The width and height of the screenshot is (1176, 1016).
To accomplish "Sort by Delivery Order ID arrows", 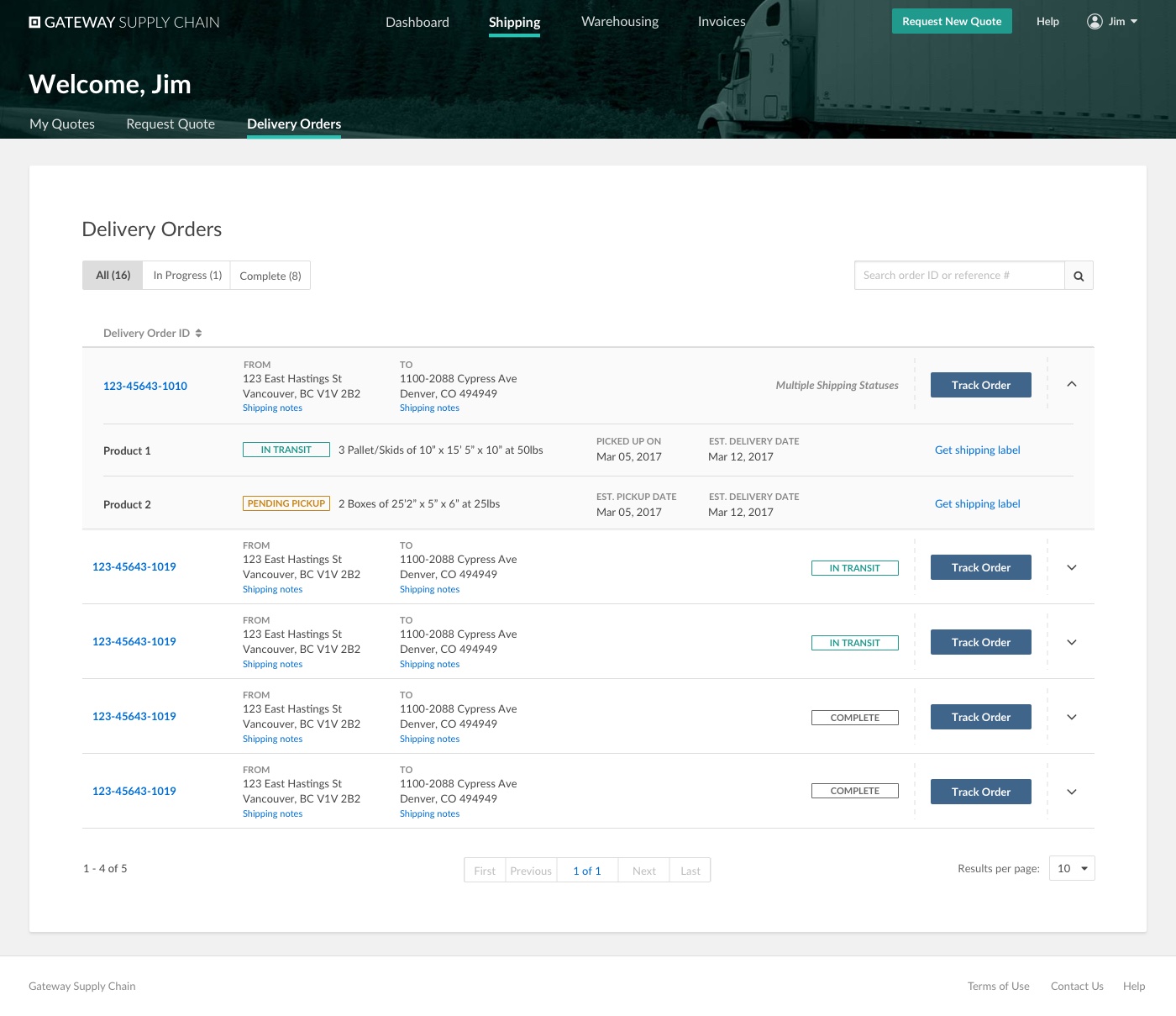I will coord(198,334).
